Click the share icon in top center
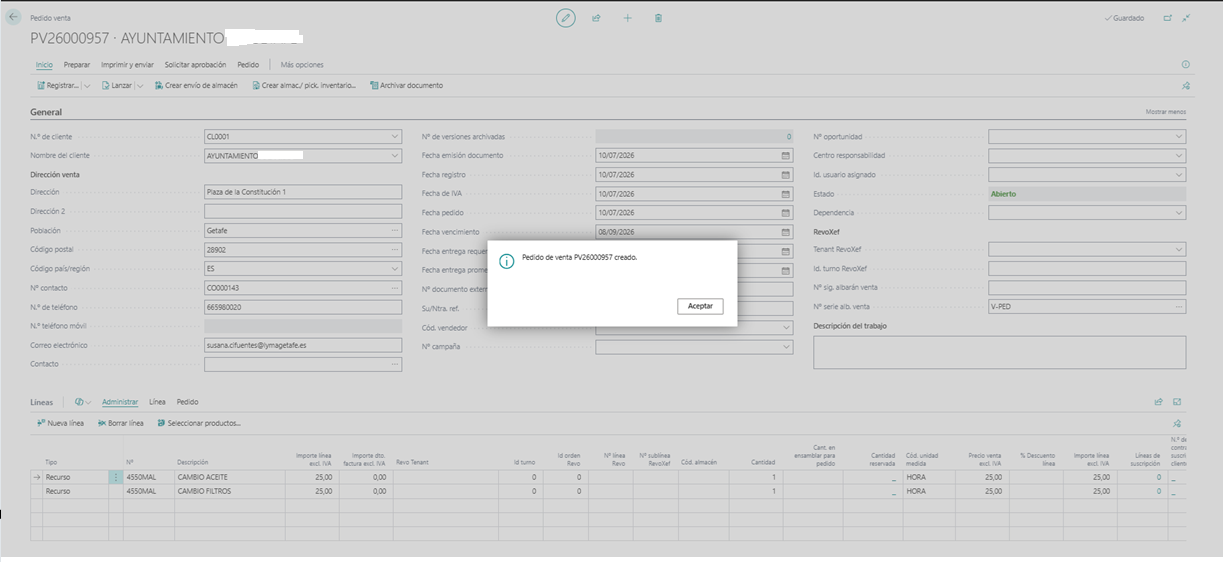Screen dimensions: 1224x562 coord(596,18)
